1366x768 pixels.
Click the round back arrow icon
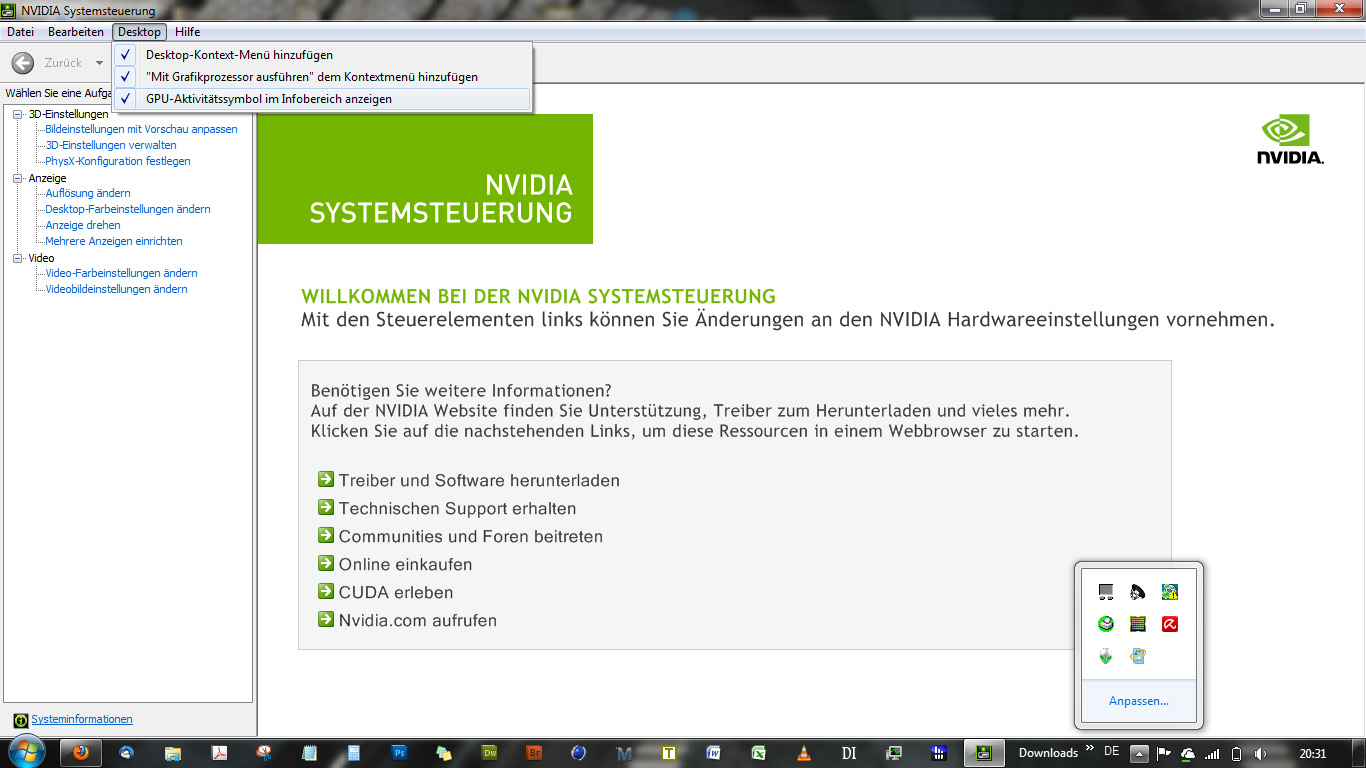tap(22, 63)
